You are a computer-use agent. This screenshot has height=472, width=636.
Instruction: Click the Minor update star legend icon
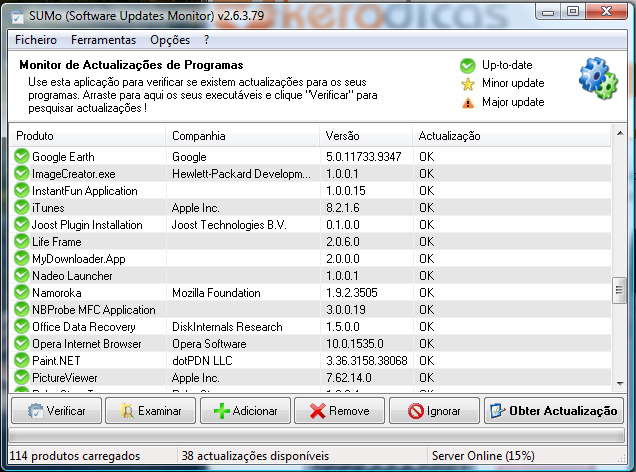click(468, 84)
